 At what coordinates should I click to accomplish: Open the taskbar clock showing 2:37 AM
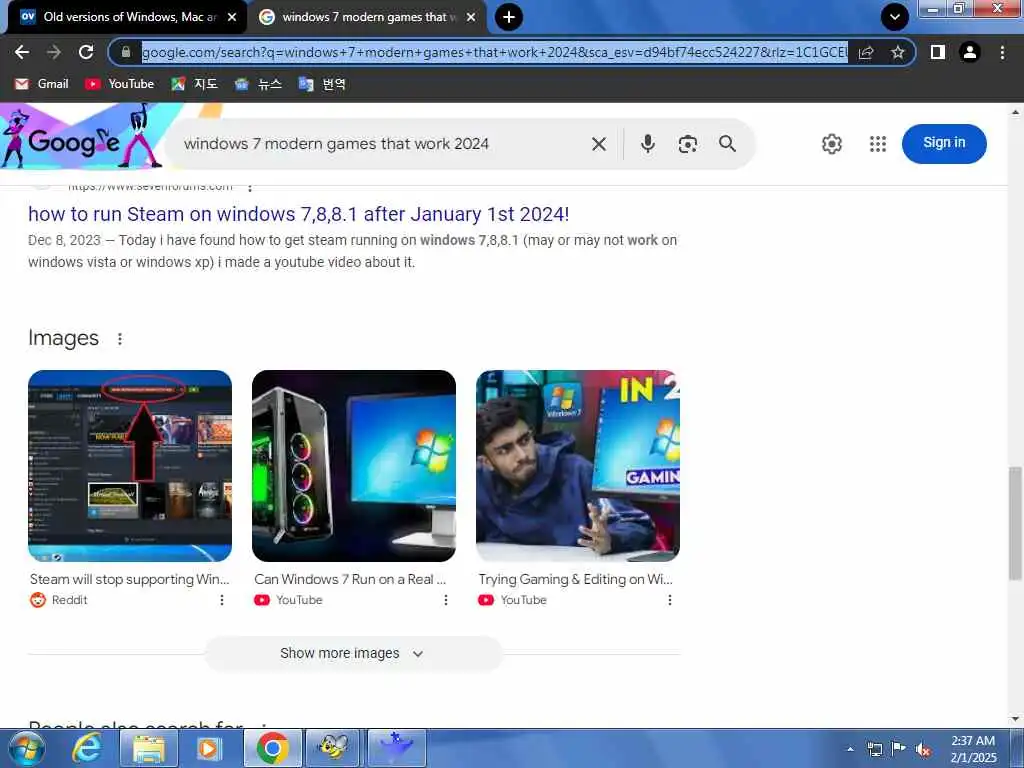coord(973,749)
